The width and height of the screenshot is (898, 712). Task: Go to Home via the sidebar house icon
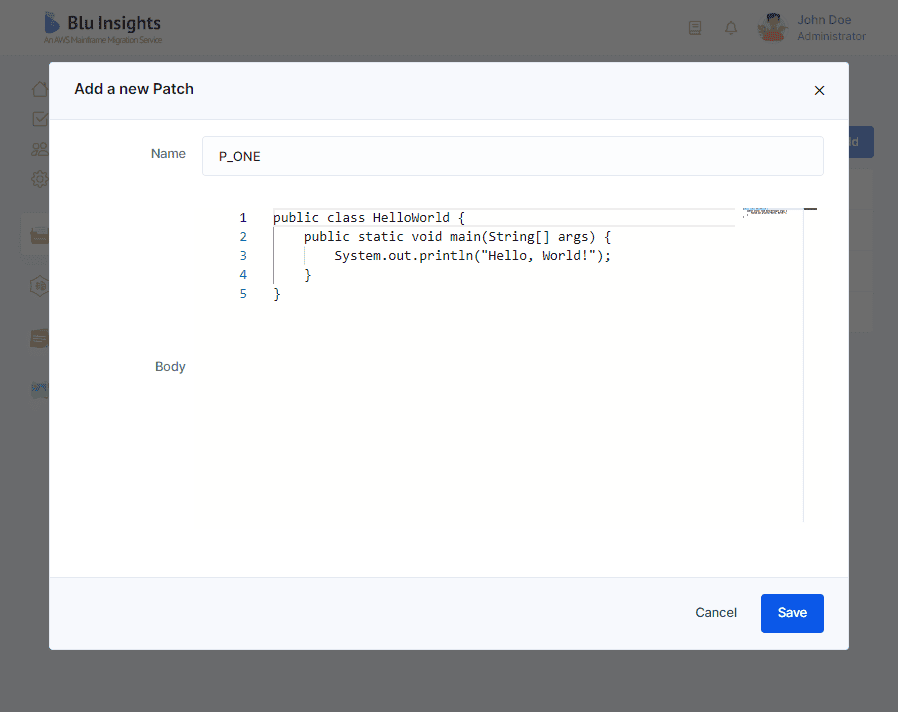40,88
